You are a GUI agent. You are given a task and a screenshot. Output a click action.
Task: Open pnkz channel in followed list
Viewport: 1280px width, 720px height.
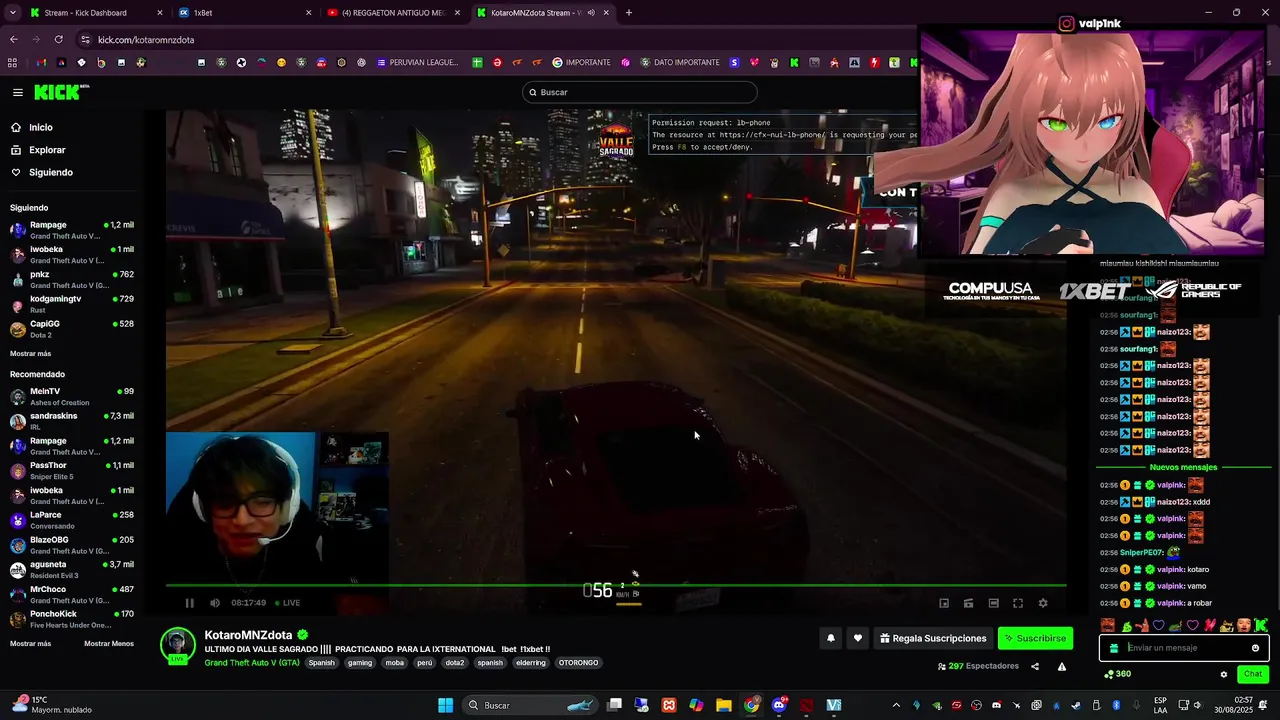[x=71, y=279]
